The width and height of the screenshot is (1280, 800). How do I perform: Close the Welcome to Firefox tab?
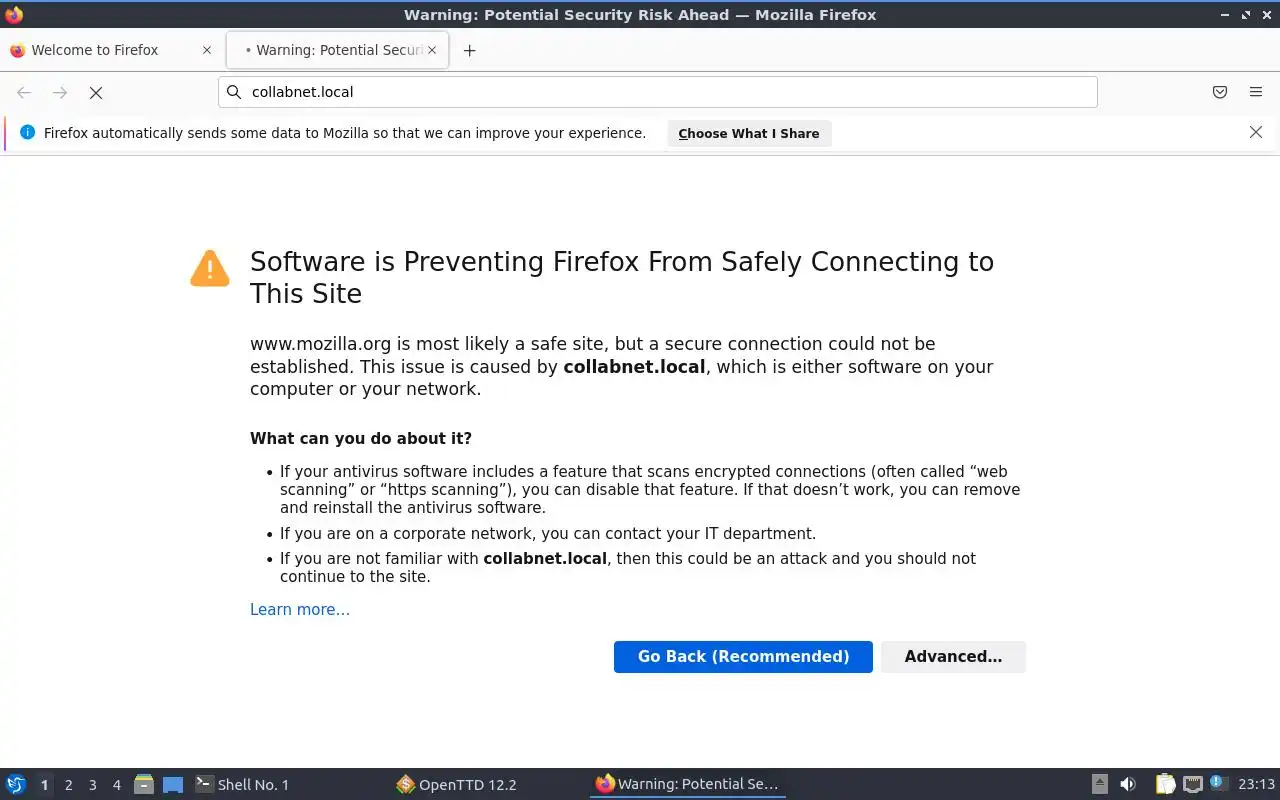[x=207, y=50]
